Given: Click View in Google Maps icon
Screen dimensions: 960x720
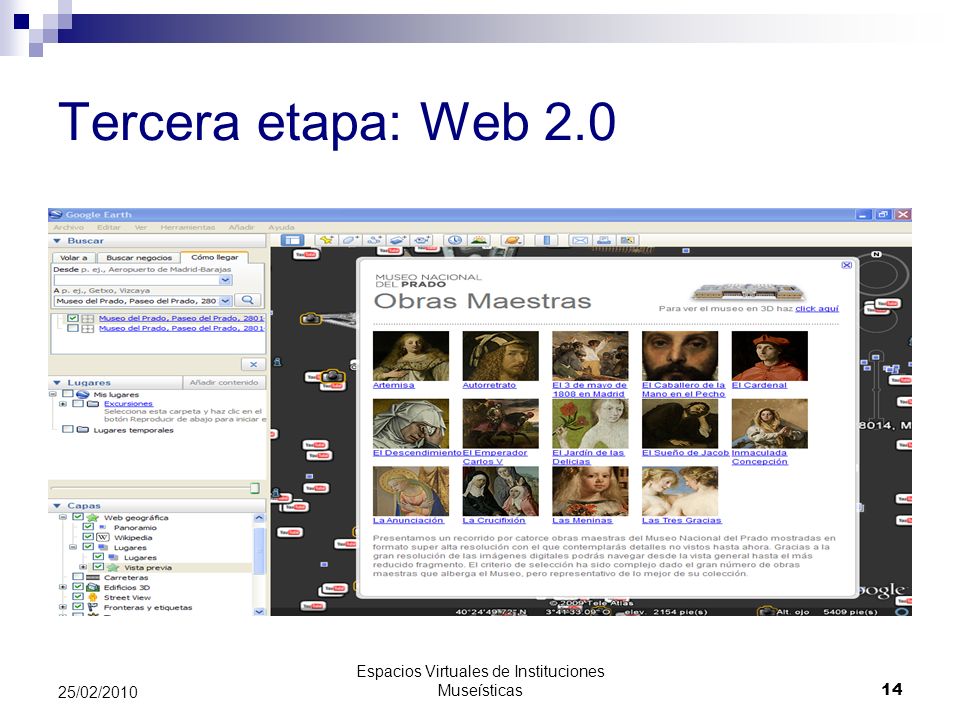Looking at the screenshot, I should [x=627, y=240].
